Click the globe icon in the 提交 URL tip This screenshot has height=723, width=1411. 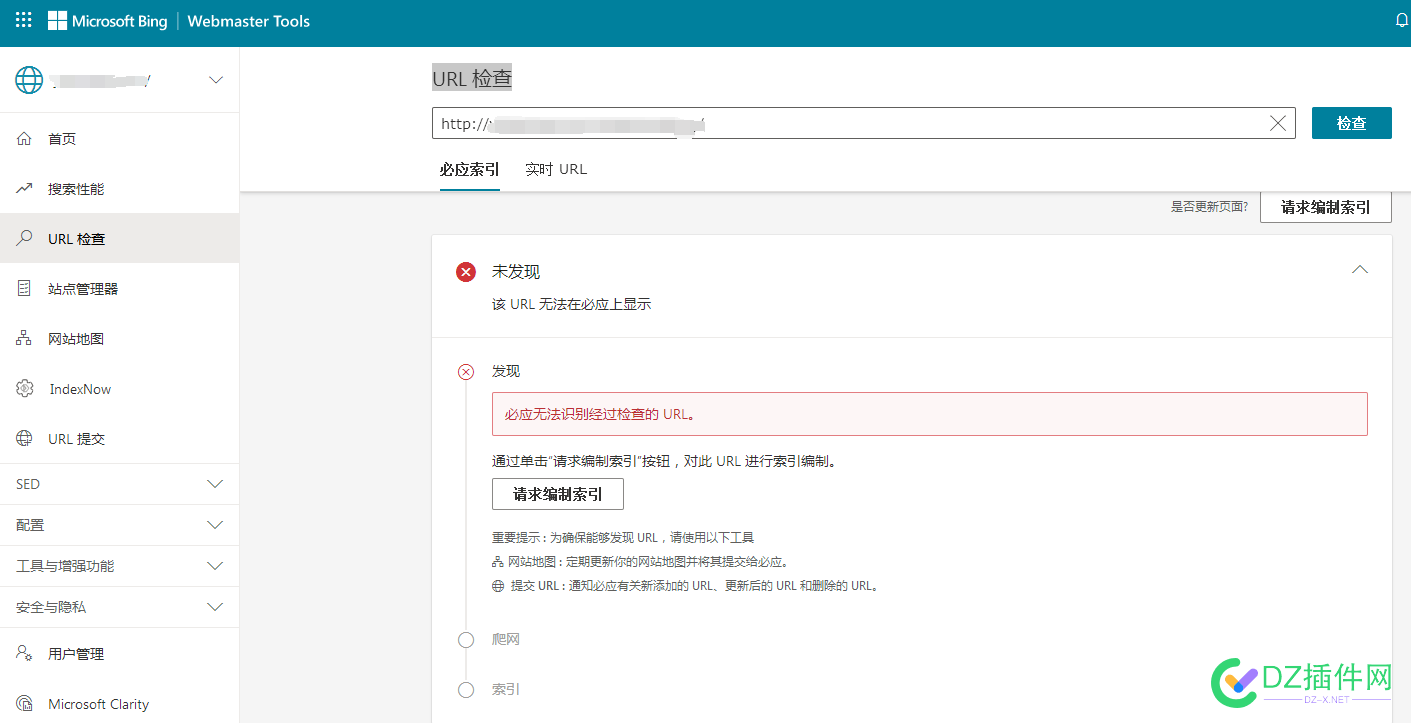point(498,587)
